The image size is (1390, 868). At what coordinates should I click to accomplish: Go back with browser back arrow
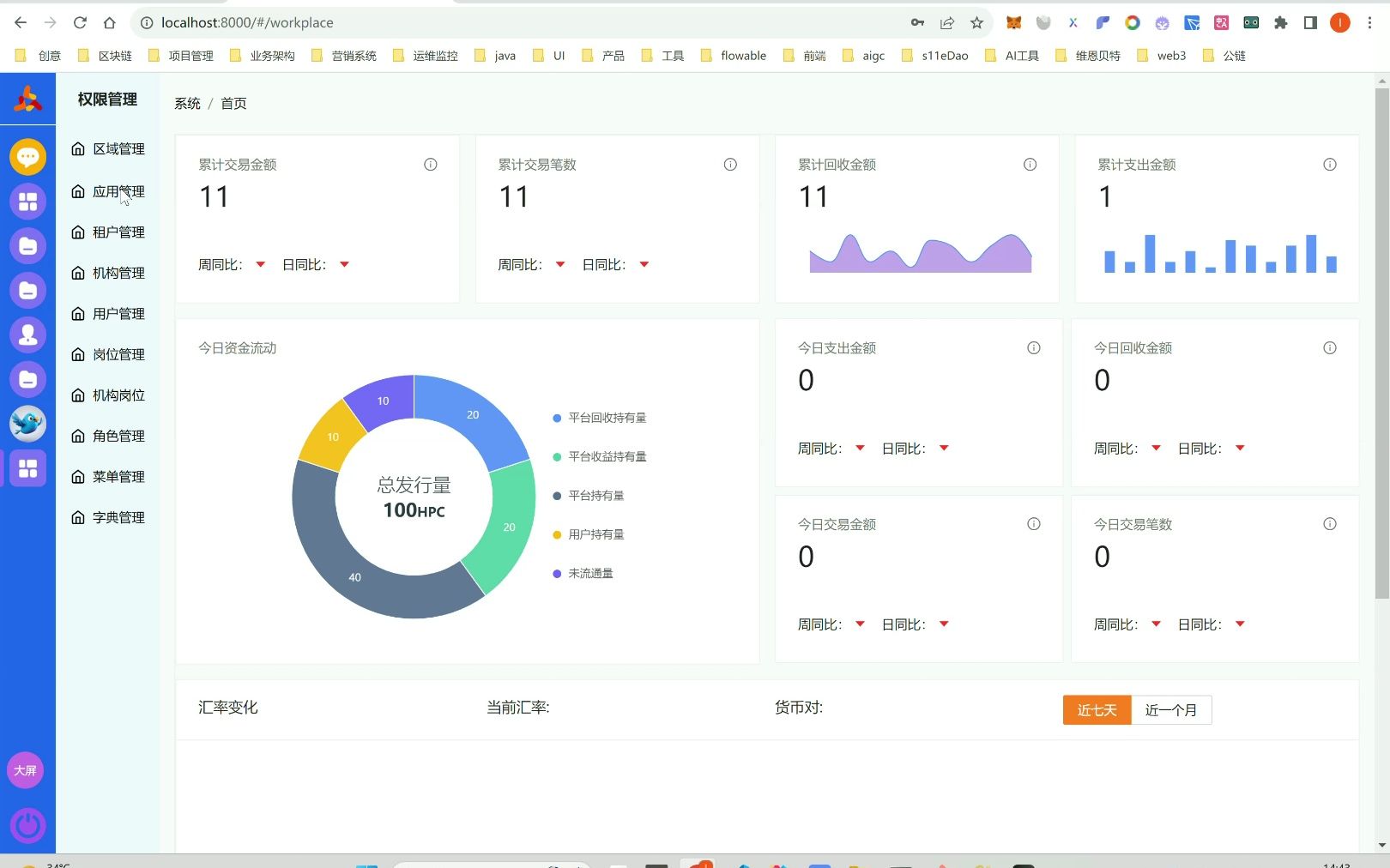tap(21, 22)
